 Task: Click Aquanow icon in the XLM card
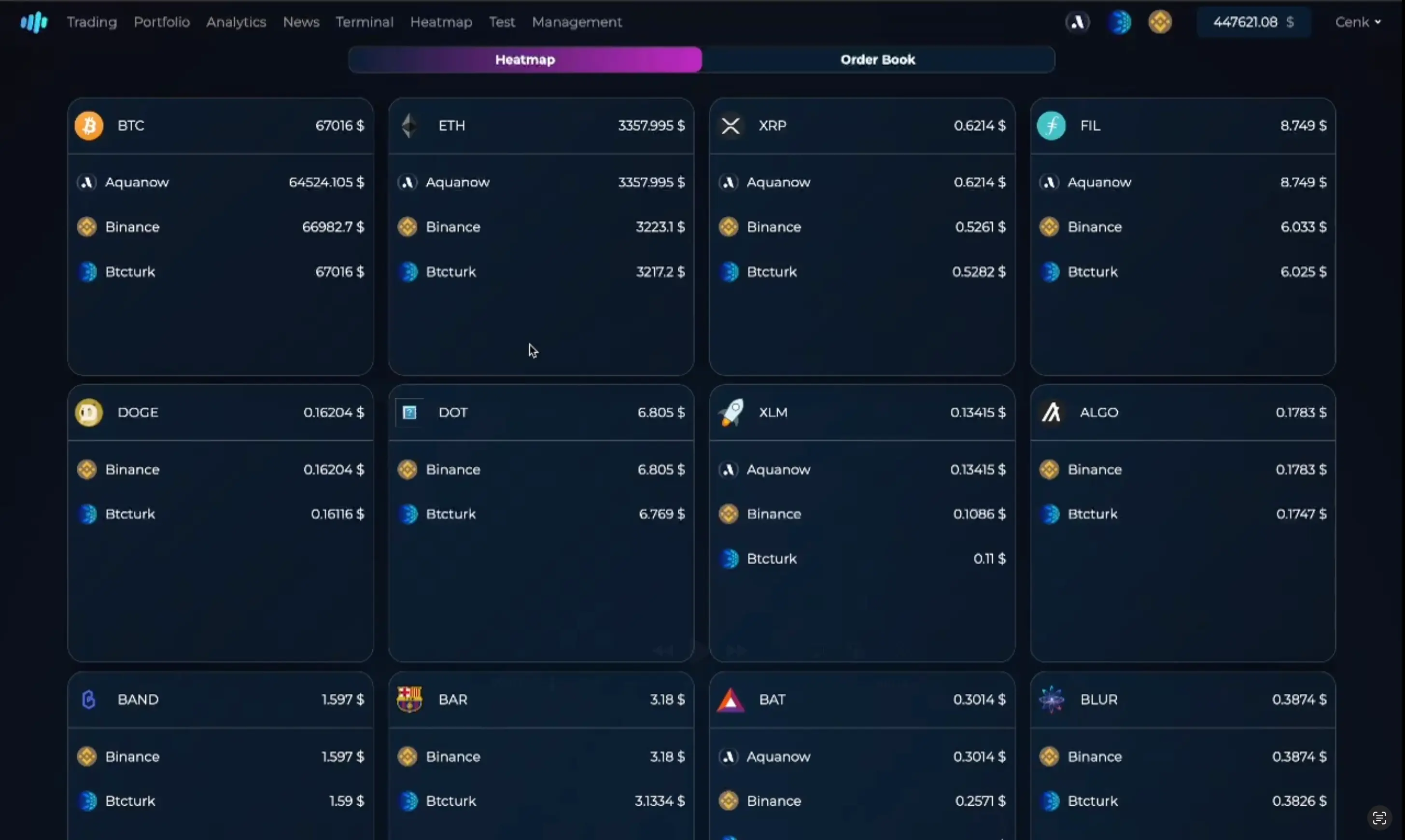point(729,470)
